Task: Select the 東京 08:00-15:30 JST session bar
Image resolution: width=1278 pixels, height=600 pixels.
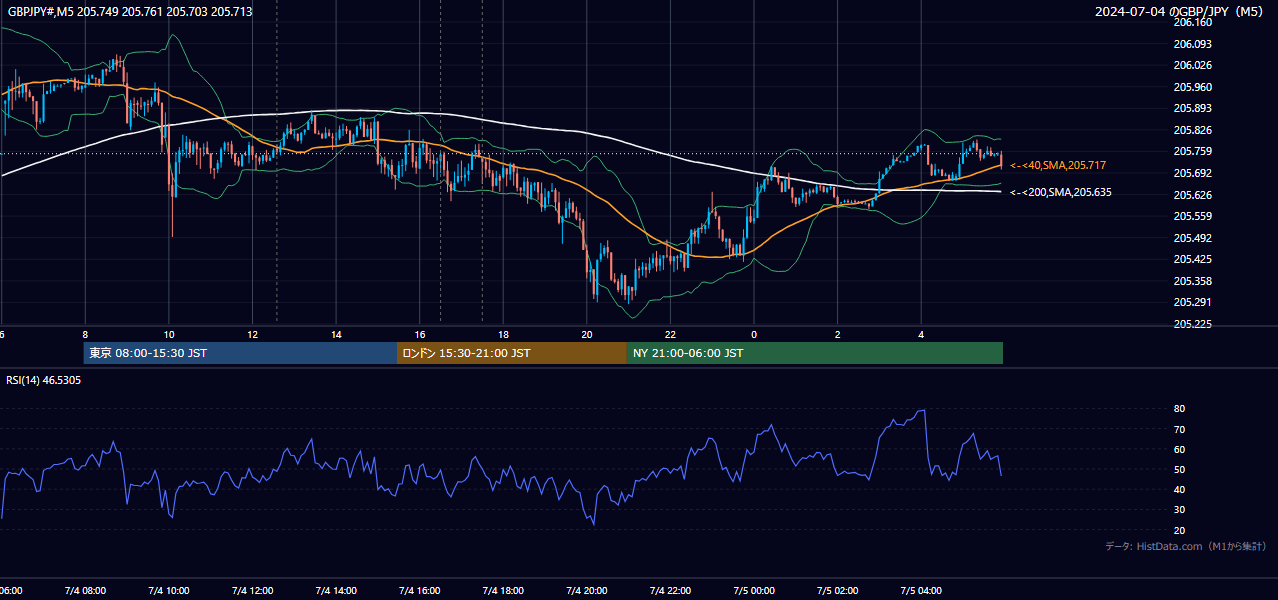Action: (x=240, y=353)
